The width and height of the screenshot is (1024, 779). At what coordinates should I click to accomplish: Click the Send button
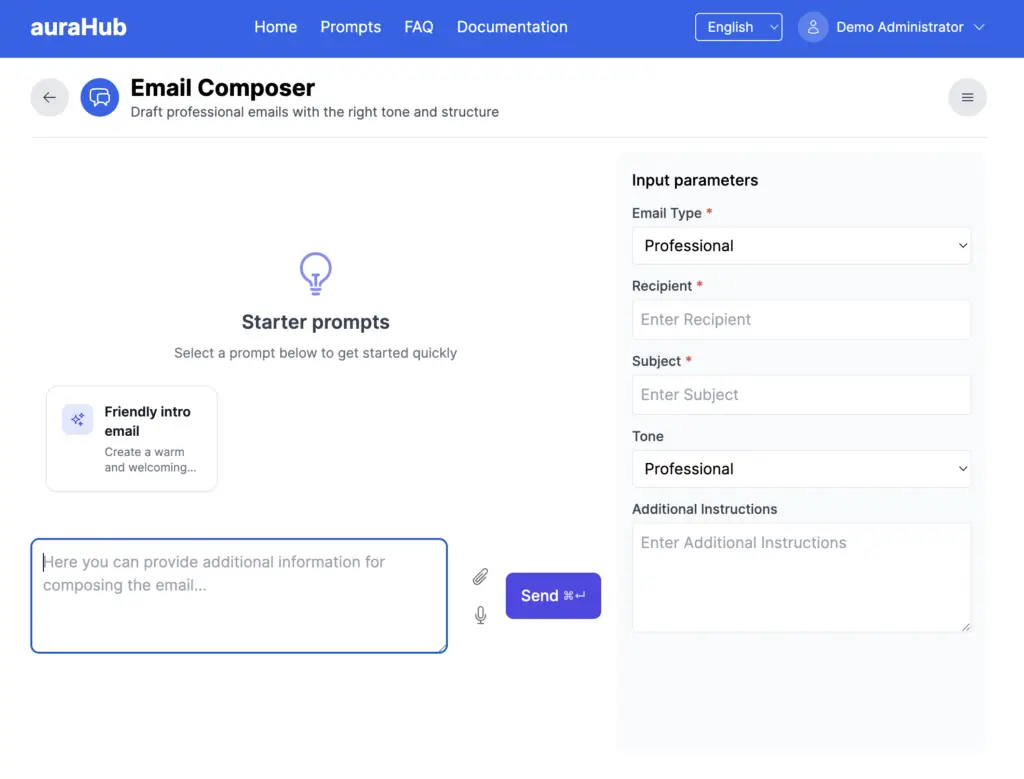click(553, 595)
